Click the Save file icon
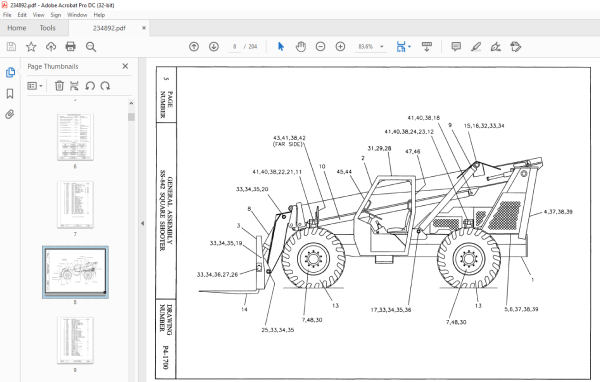 [x=11, y=47]
